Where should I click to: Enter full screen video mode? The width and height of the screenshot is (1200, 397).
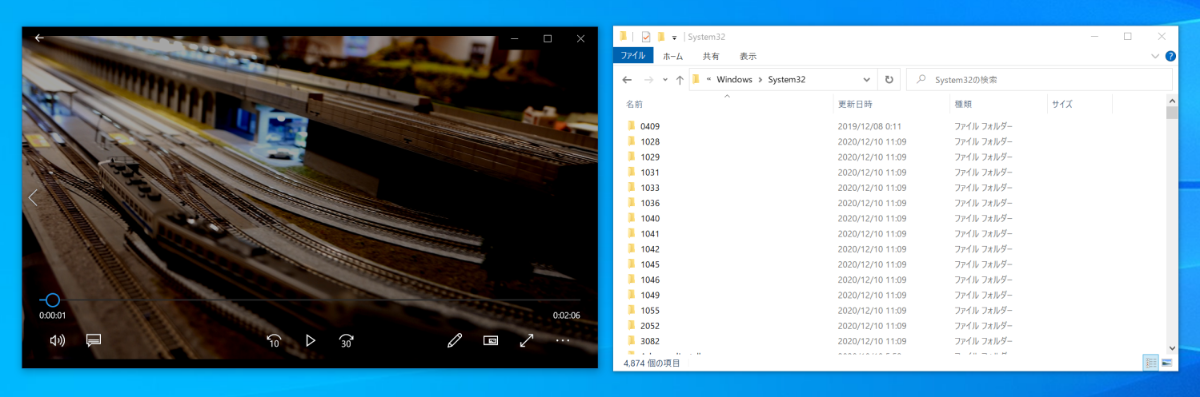pos(527,340)
